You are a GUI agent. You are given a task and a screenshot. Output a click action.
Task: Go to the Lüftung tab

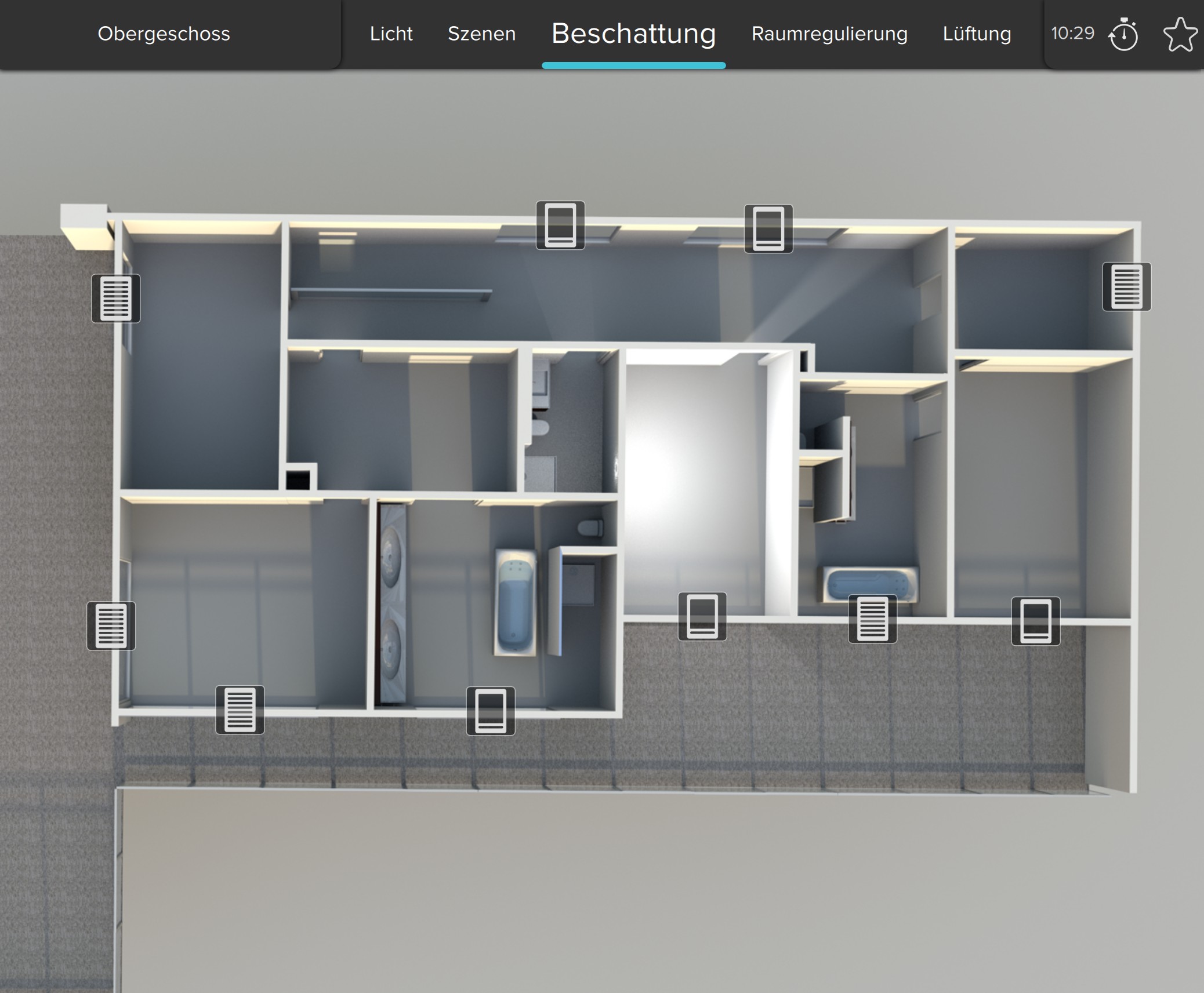[977, 34]
